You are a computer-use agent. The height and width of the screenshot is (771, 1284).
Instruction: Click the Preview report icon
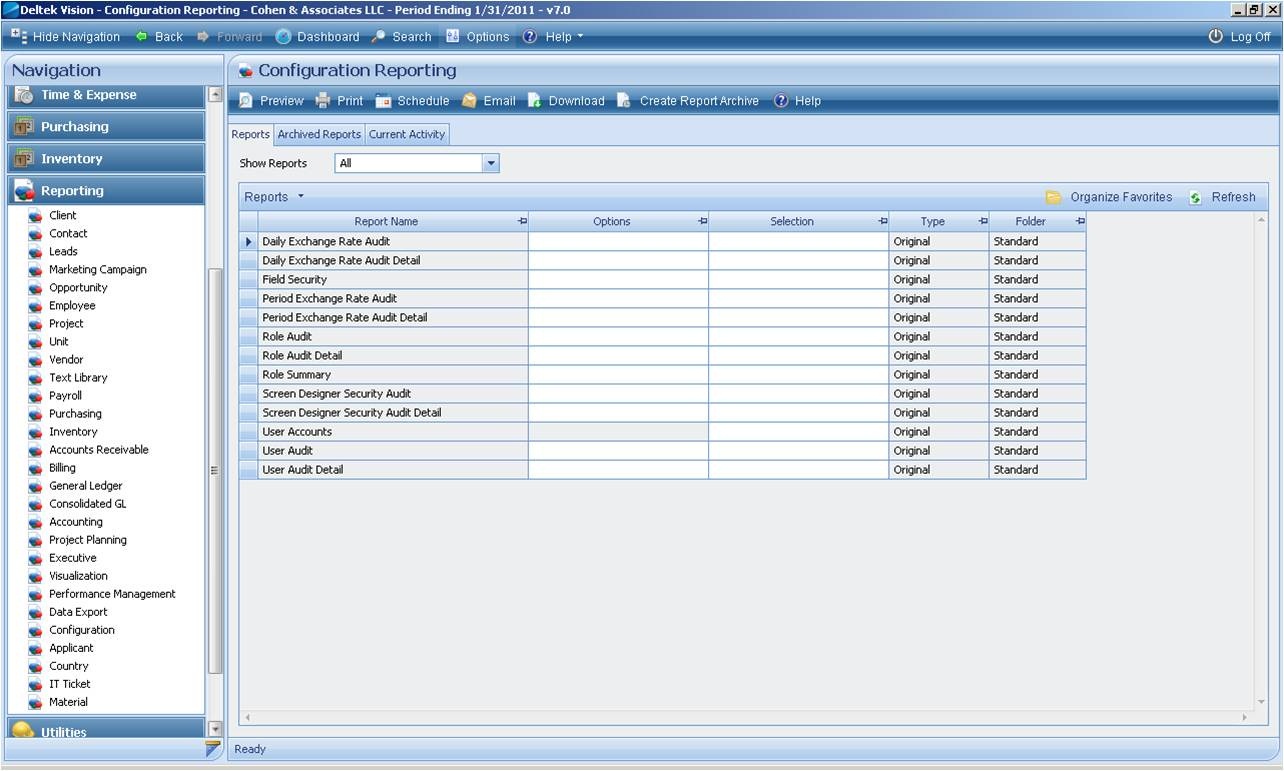coord(270,100)
